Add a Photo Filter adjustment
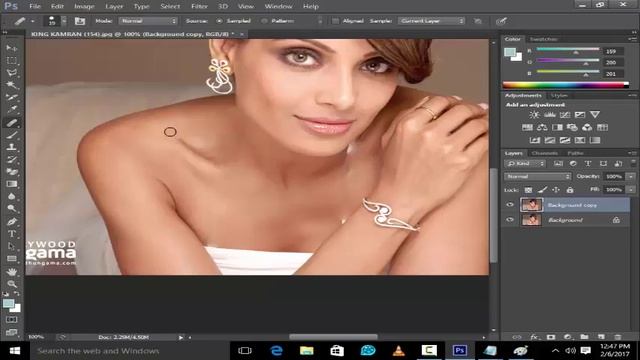The width and height of the screenshot is (640, 360). coord(572,127)
